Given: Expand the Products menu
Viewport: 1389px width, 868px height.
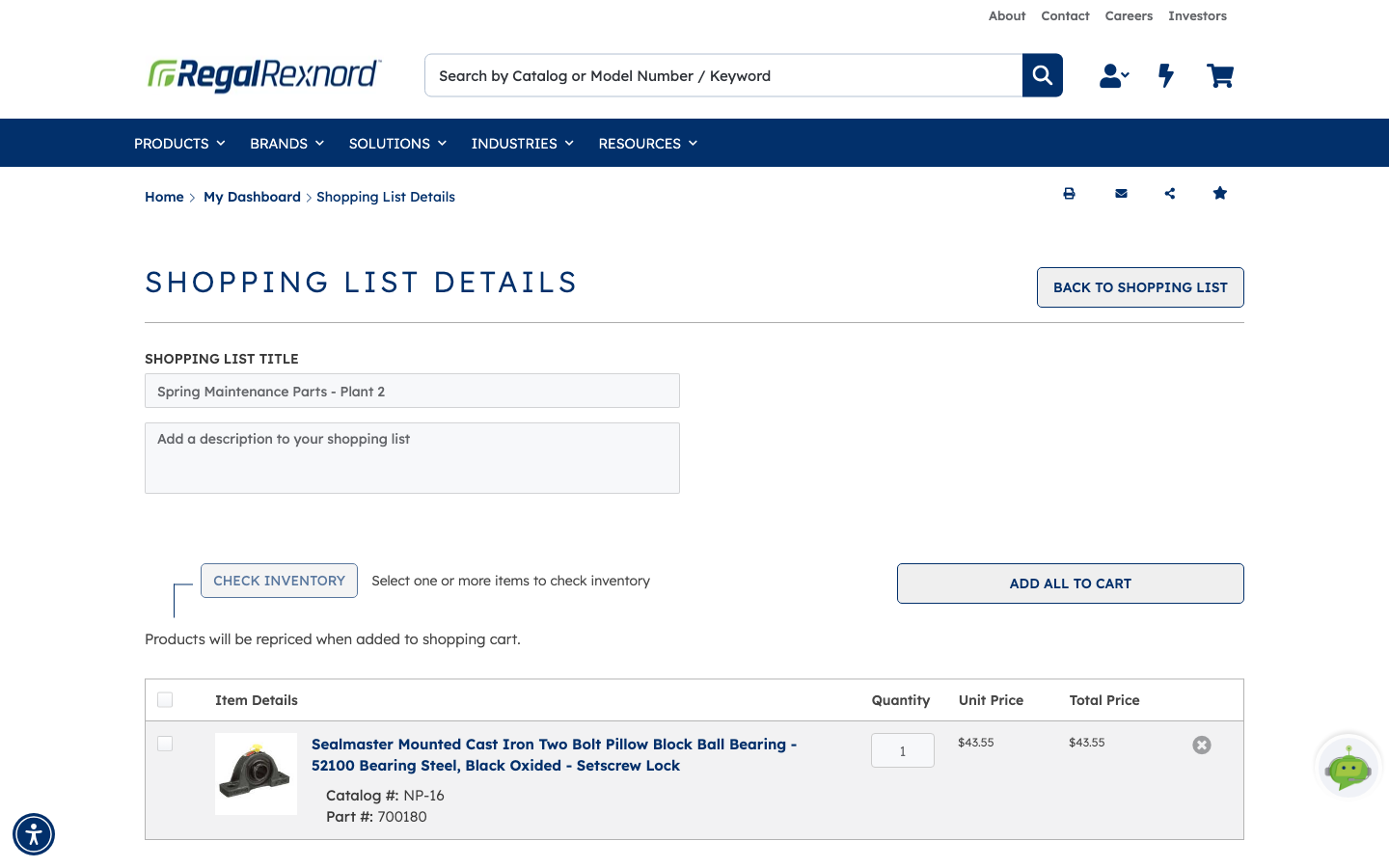Looking at the screenshot, I should (x=179, y=144).
